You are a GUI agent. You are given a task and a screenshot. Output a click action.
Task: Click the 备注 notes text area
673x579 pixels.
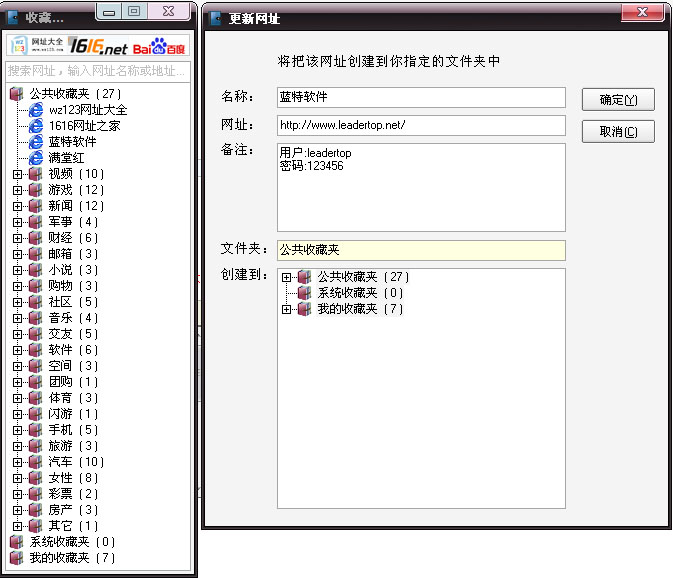tap(421, 187)
